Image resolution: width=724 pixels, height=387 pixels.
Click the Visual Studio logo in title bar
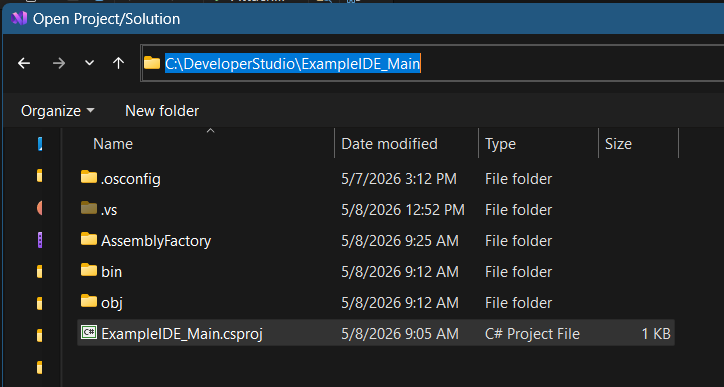click(19, 18)
